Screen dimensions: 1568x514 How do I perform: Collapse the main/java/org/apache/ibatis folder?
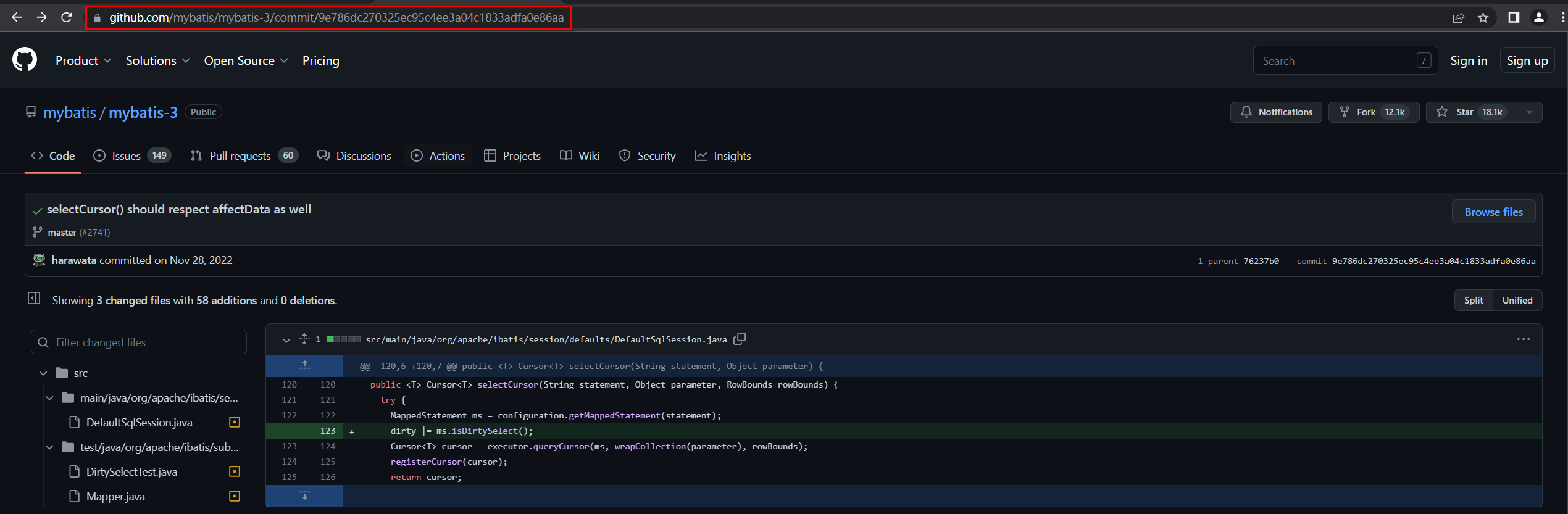click(49, 398)
